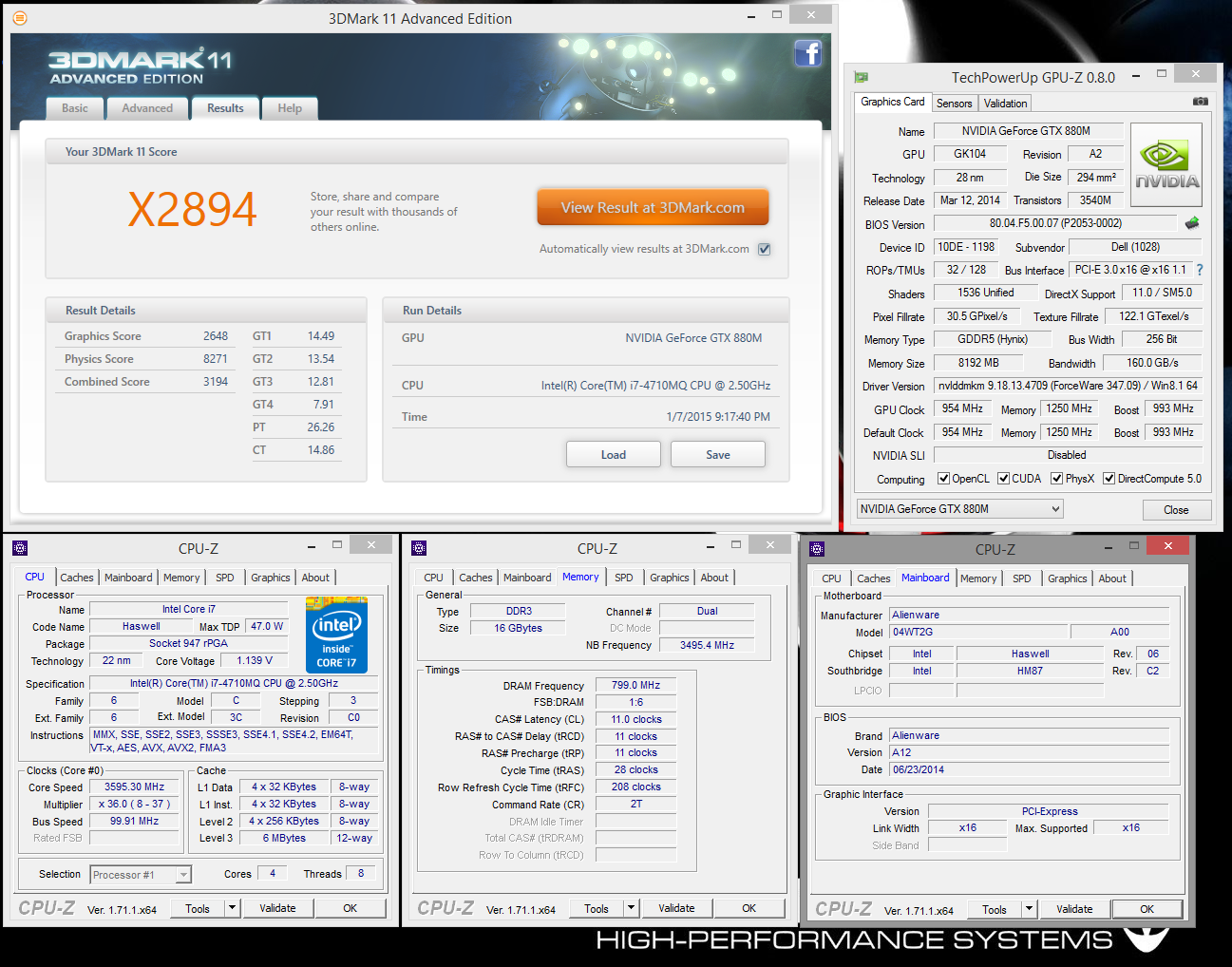Click the Save button in Run Details
This screenshot has width=1232, height=967.
(718, 455)
